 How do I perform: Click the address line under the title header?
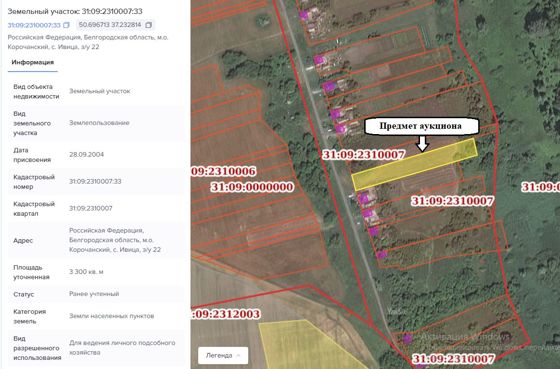(88, 42)
